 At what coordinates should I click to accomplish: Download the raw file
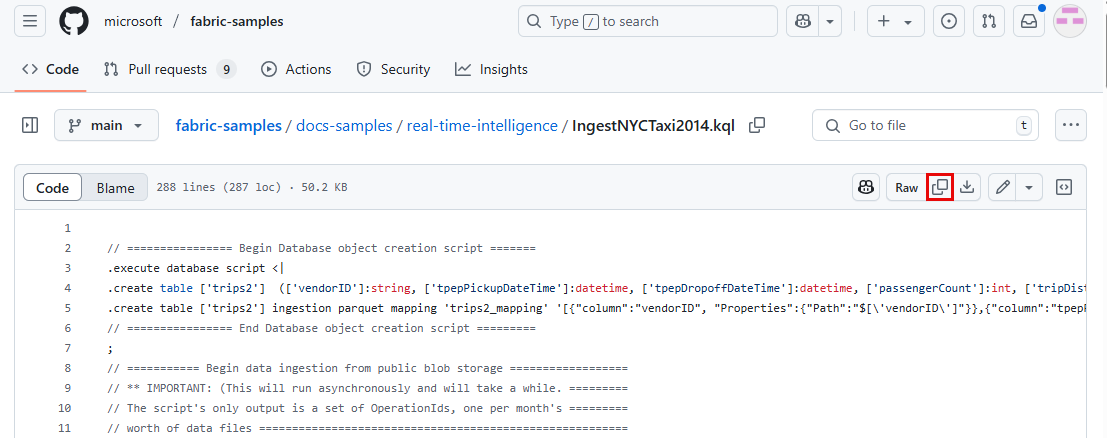coord(967,187)
